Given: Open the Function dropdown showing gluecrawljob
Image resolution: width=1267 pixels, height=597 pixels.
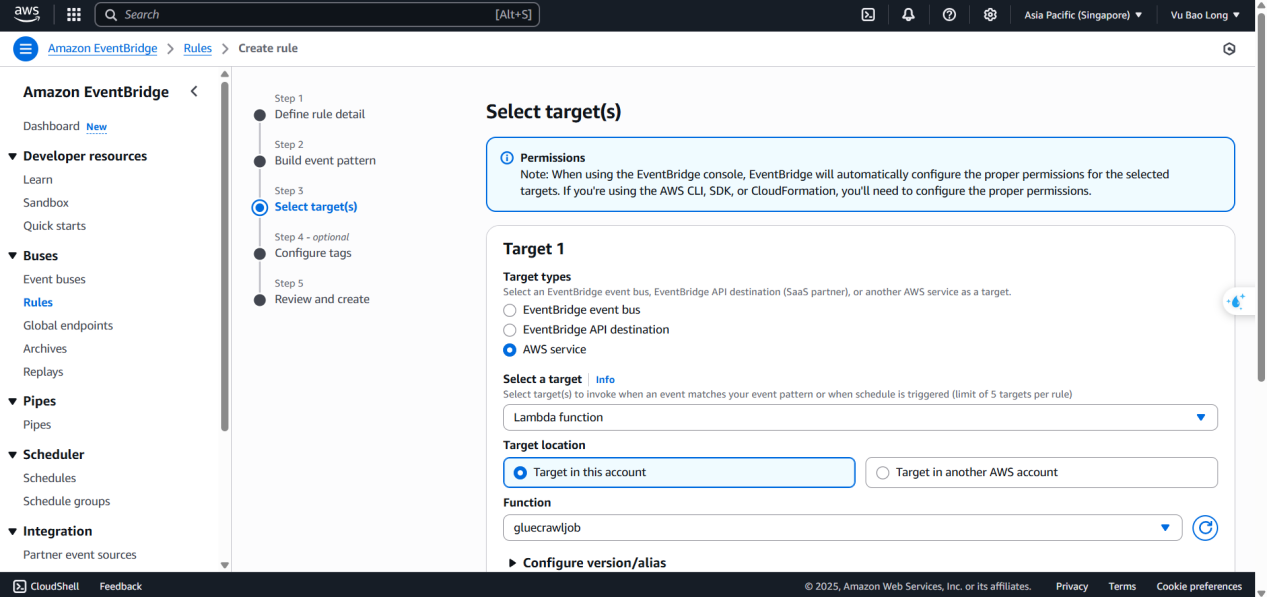Looking at the screenshot, I should pos(842,528).
